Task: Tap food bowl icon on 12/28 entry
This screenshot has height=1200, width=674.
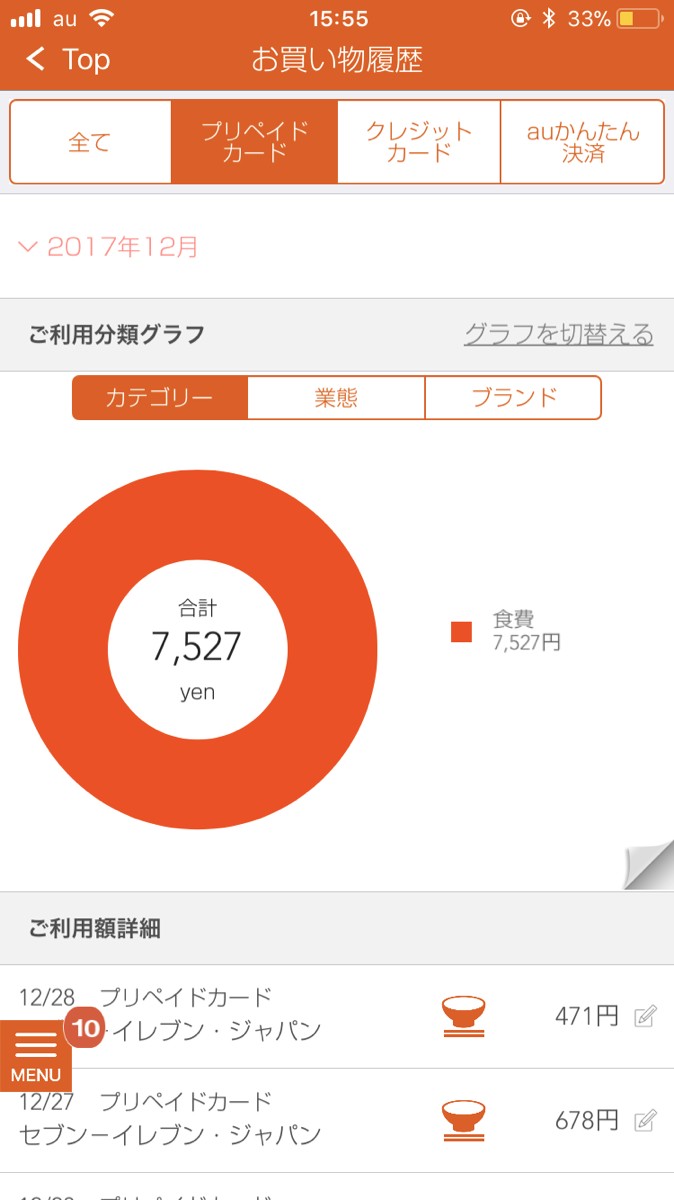Action: tap(463, 1017)
